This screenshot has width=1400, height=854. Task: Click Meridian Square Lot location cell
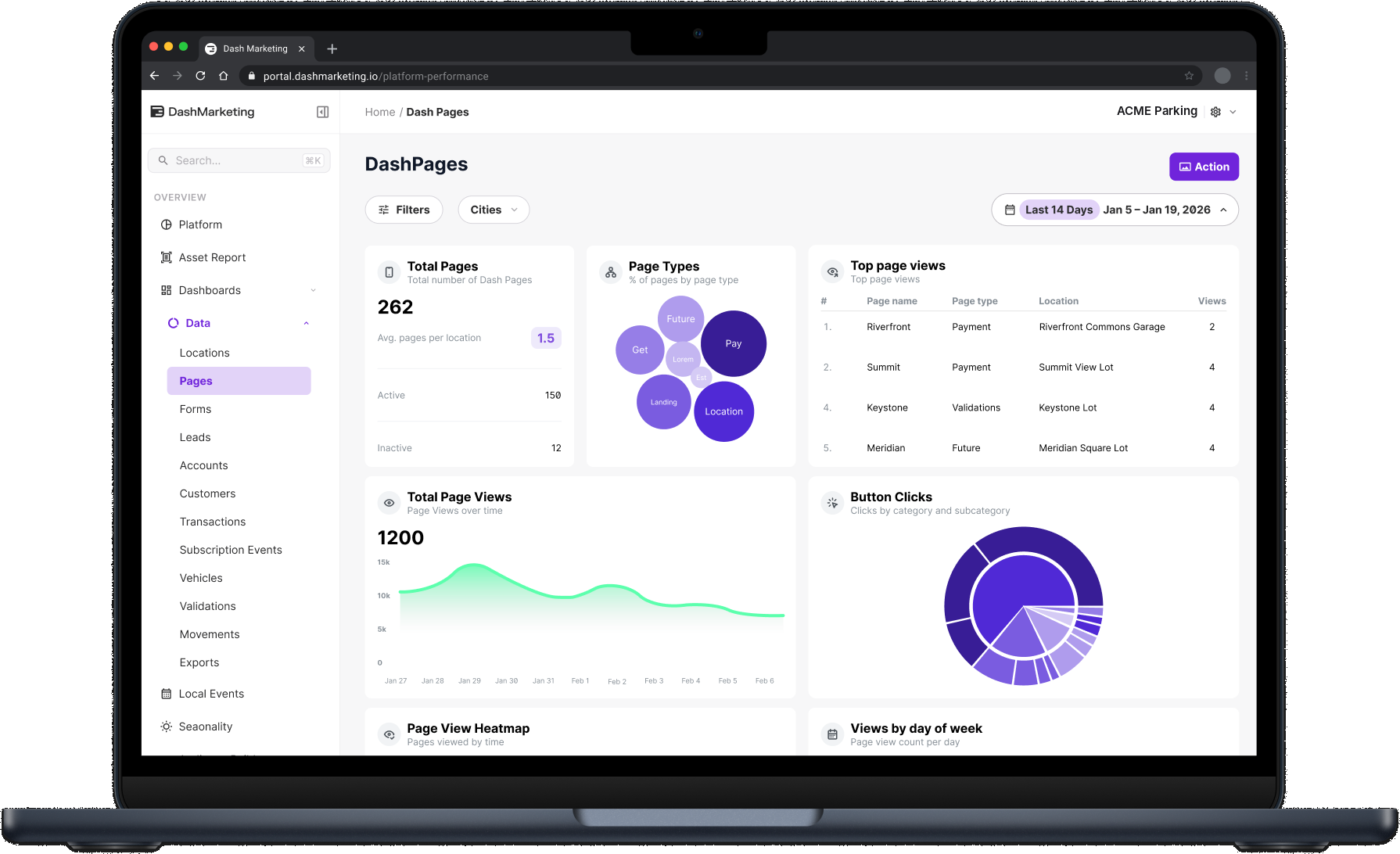1083,448
